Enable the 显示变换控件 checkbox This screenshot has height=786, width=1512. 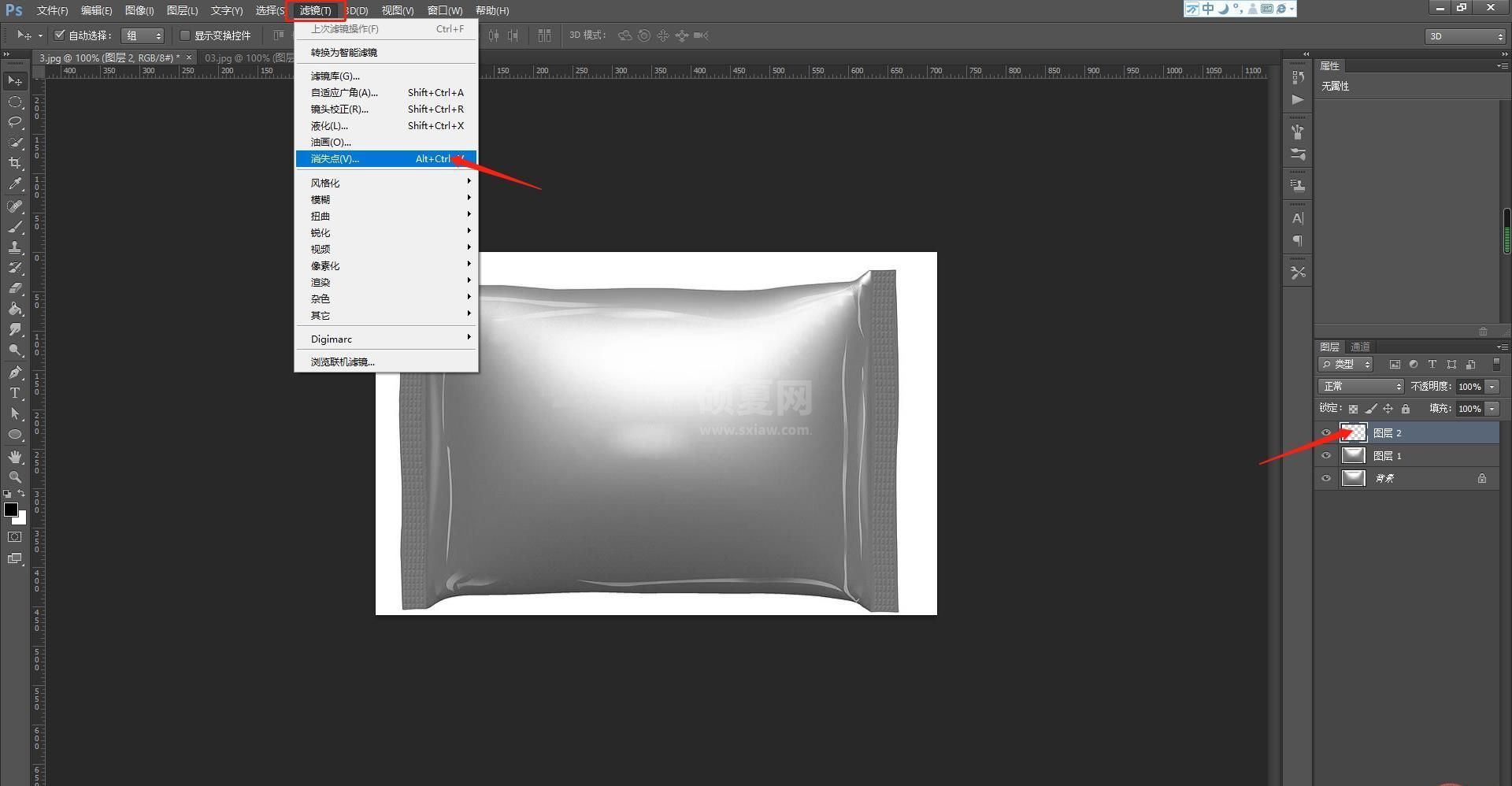click(185, 35)
